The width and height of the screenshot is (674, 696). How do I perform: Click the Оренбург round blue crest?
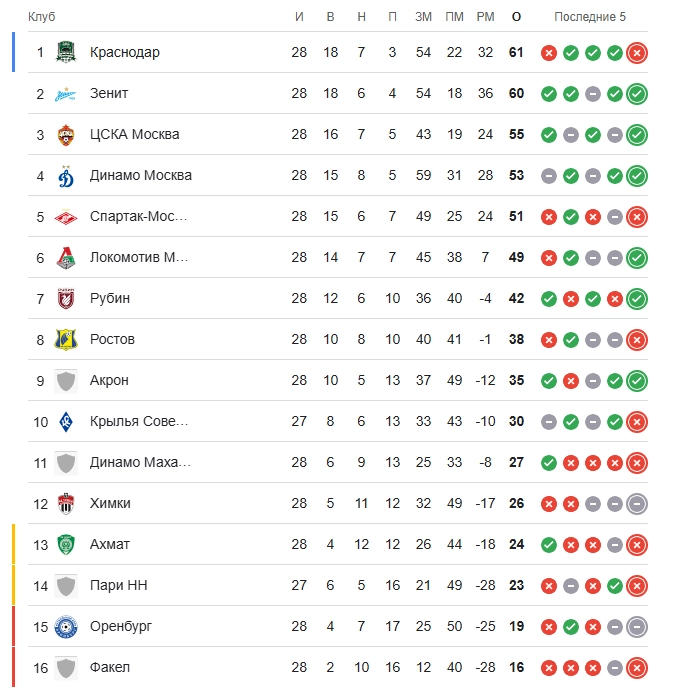(66, 627)
